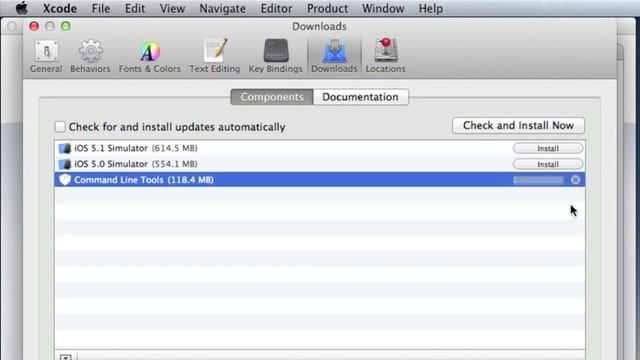
Task: Open the View menu
Action: pos(172,8)
